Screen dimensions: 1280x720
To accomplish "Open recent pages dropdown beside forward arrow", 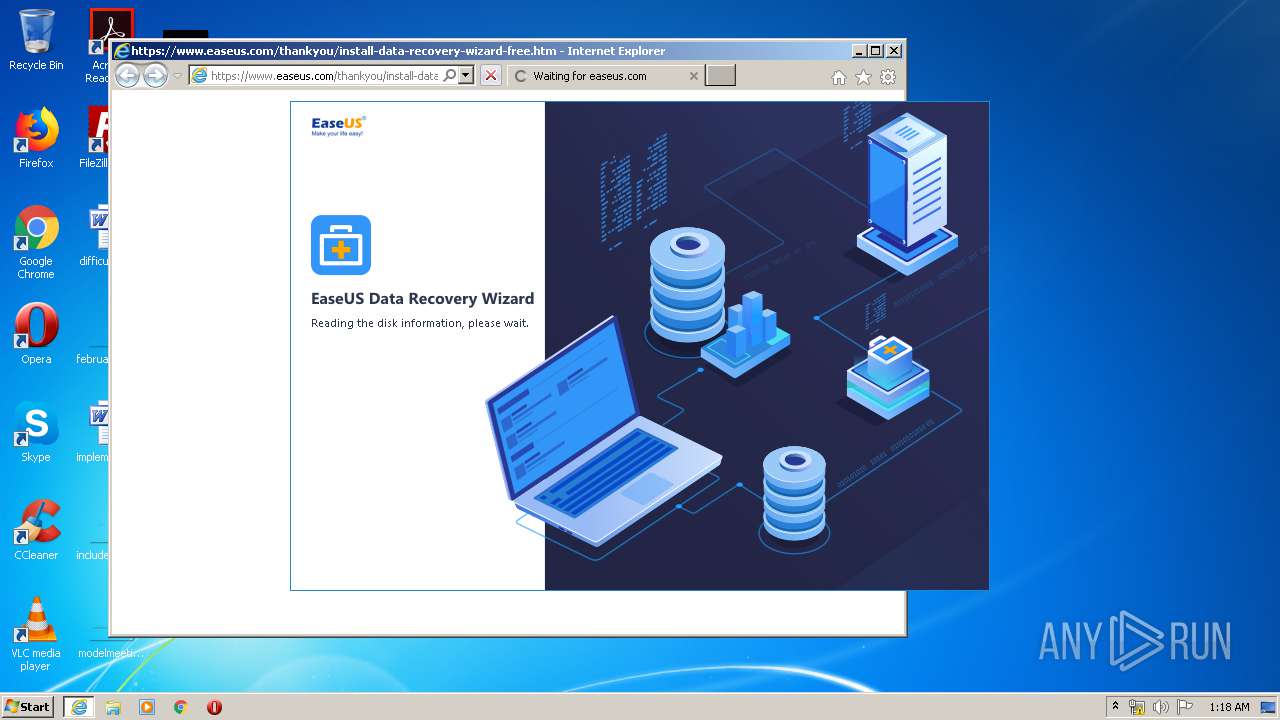I will coord(177,76).
